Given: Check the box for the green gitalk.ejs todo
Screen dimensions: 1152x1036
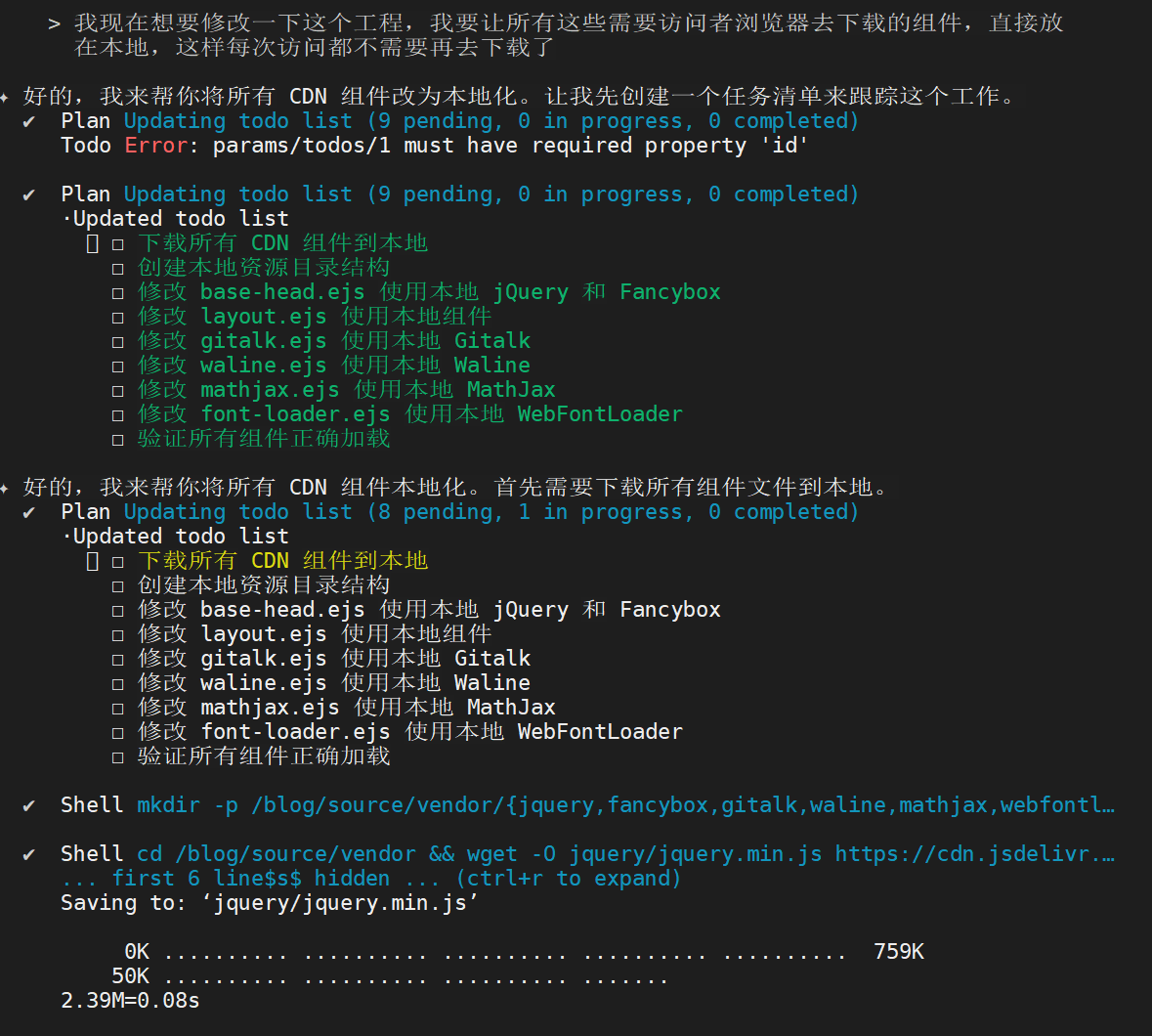Looking at the screenshot, I should pos(118,342).
